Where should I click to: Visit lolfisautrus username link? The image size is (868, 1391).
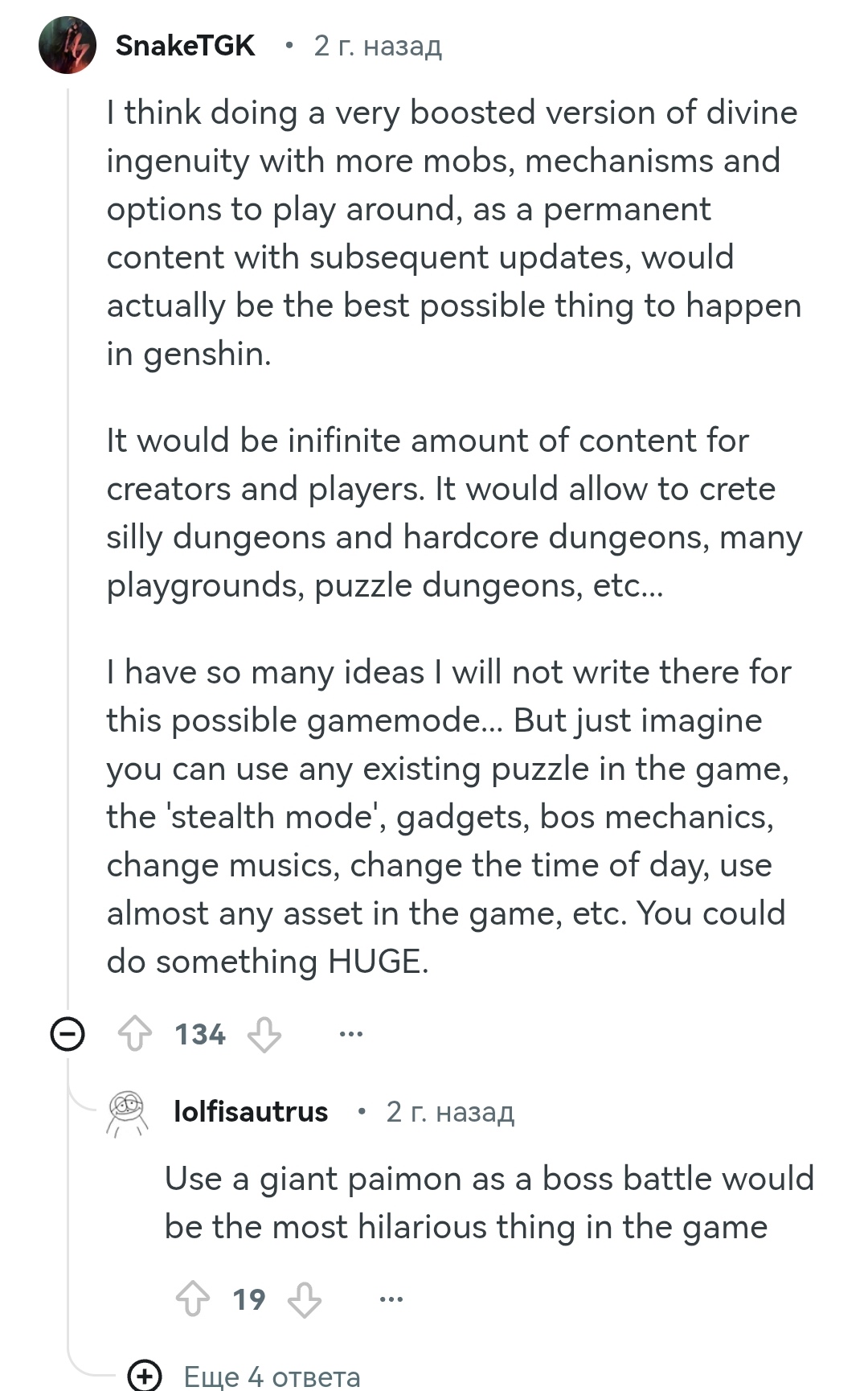pyautogui.click(x=251, y=1112)
